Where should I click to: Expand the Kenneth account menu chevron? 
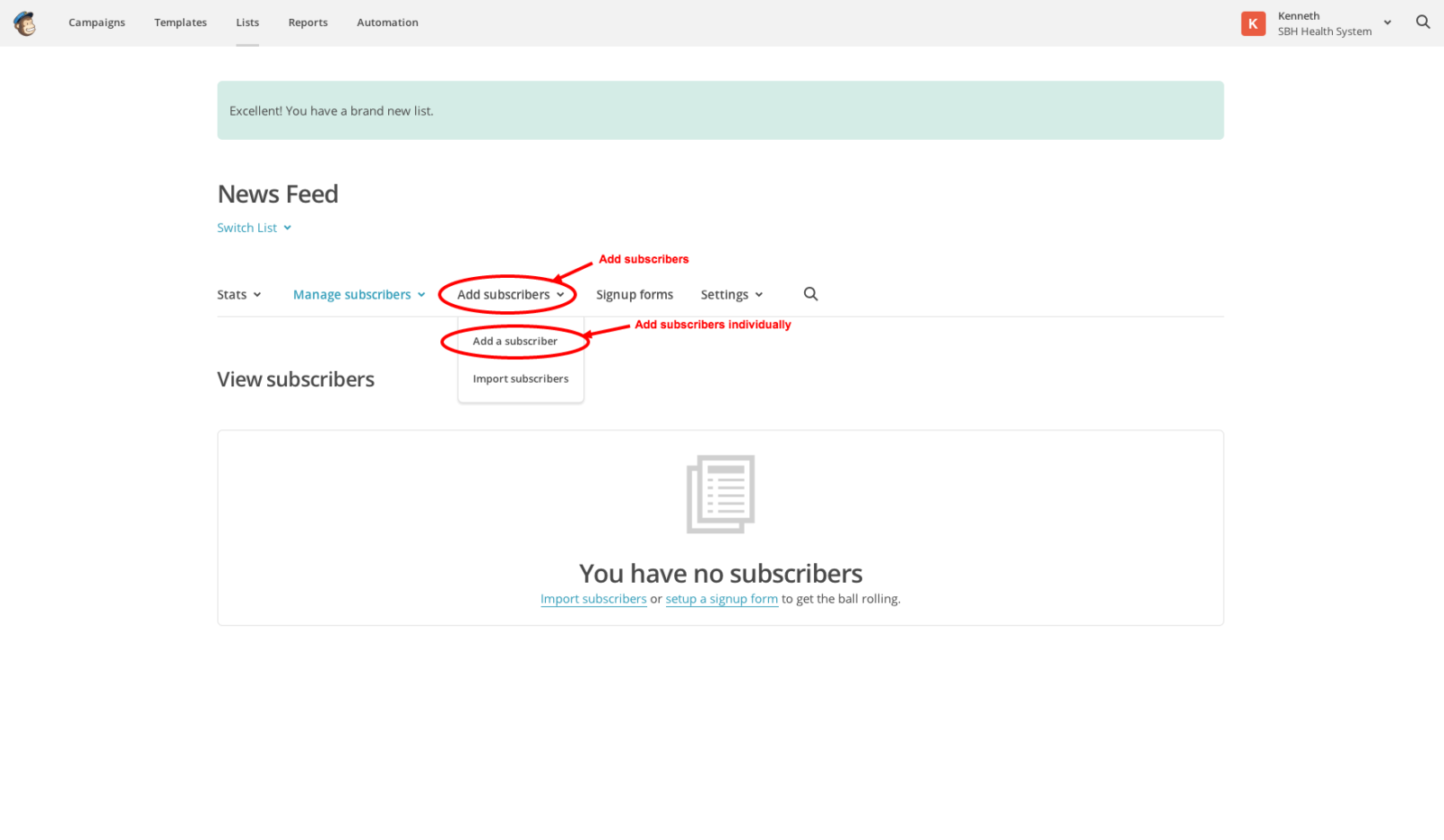point(1387,23)
